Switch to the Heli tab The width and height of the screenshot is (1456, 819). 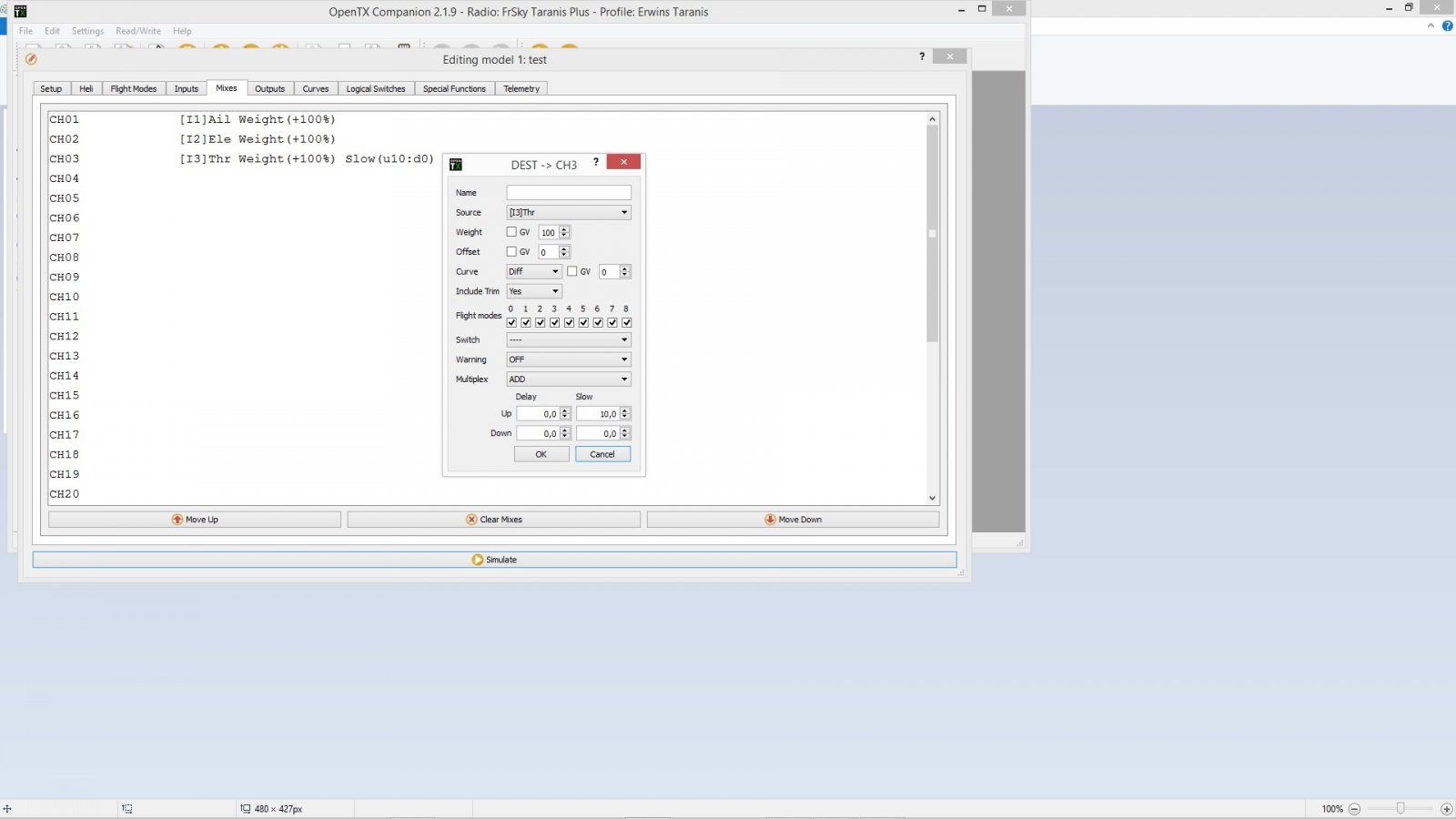(x=86, y=89)
